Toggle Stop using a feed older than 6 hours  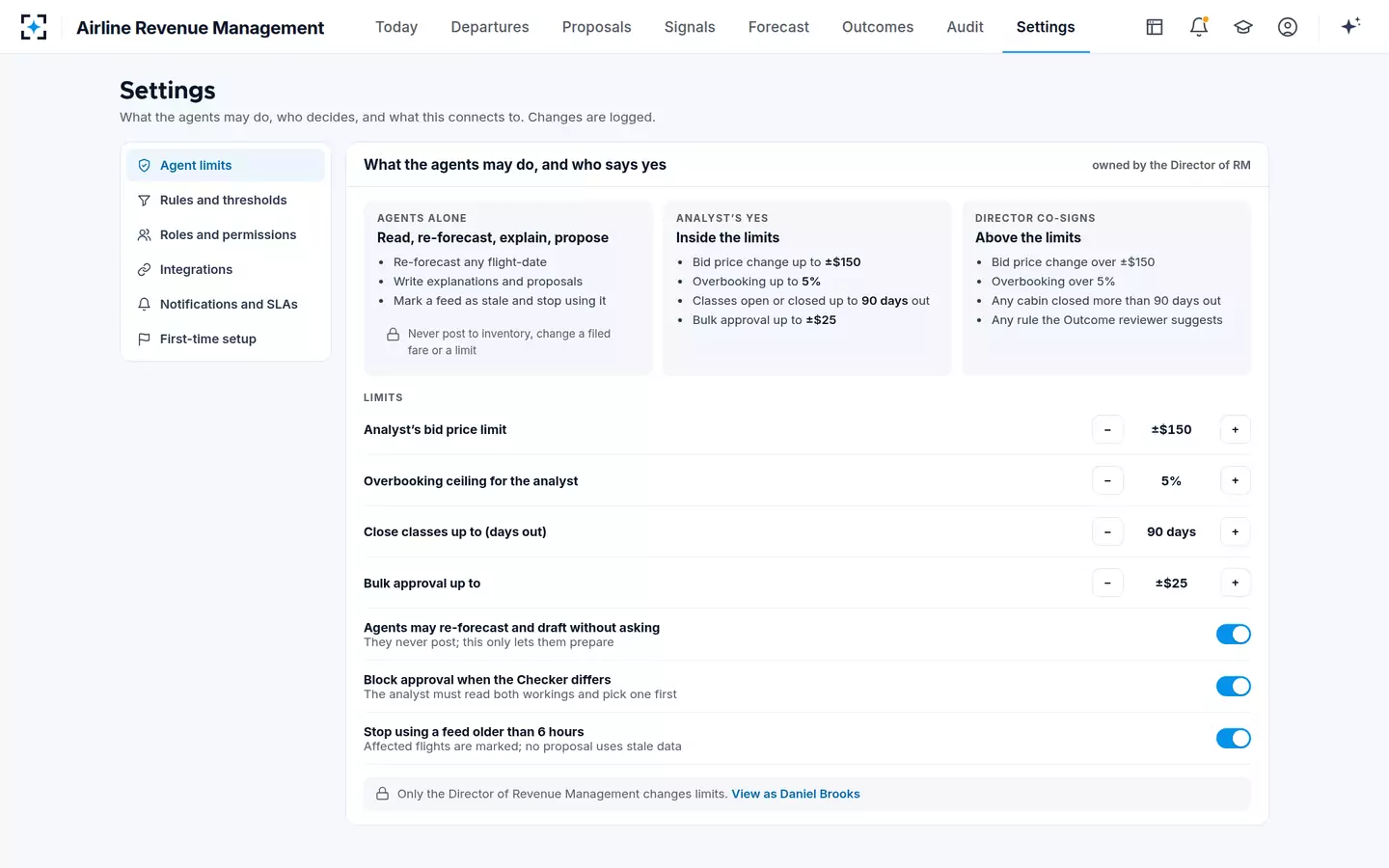tap(1233, 738)
